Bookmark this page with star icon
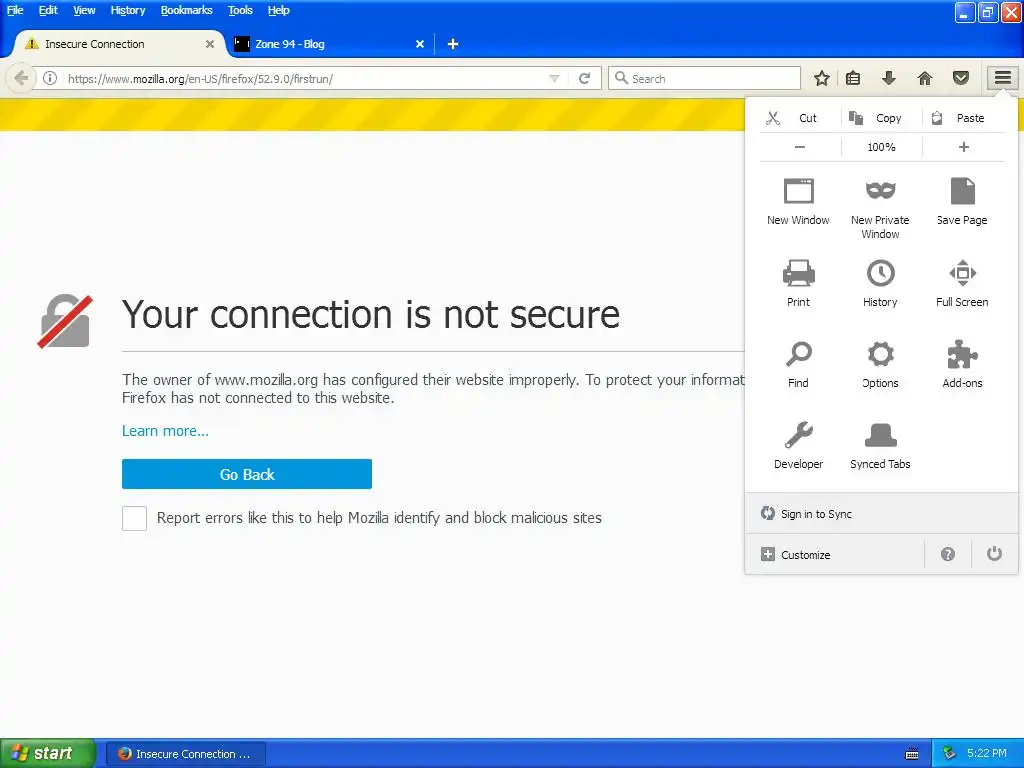The height and width of the screenshot is (768, 1024). pos(822,78)
